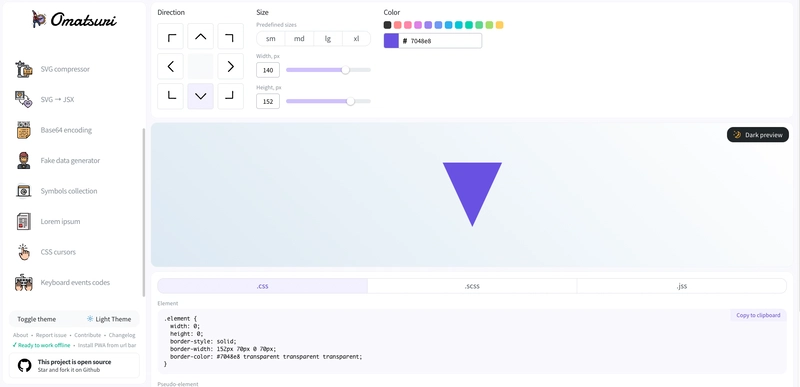The height and width of the screenshot is (387, 800).
Task: Open the Keyboard events codes icon
Action: tap(23, 282)
